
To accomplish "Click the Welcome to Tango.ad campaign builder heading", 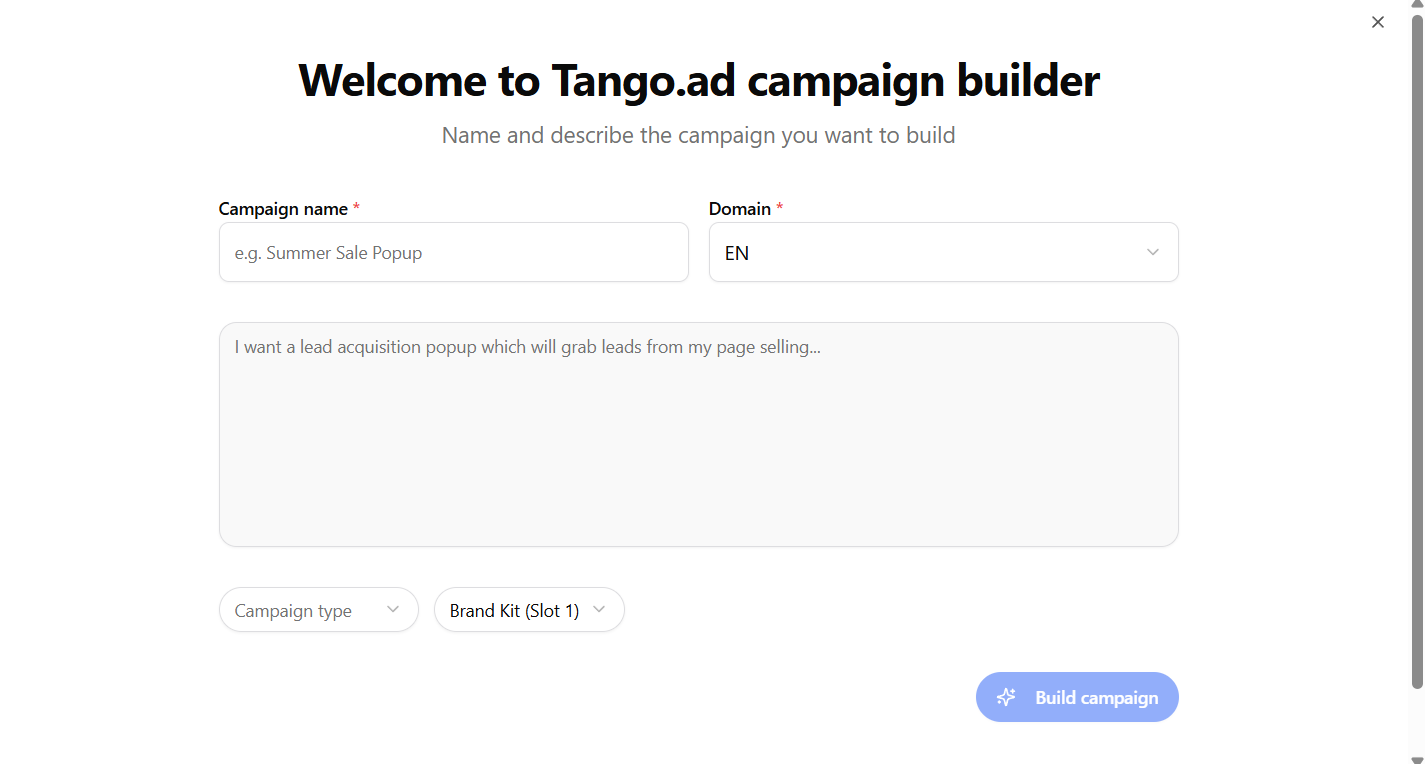I will coord(699,80).
